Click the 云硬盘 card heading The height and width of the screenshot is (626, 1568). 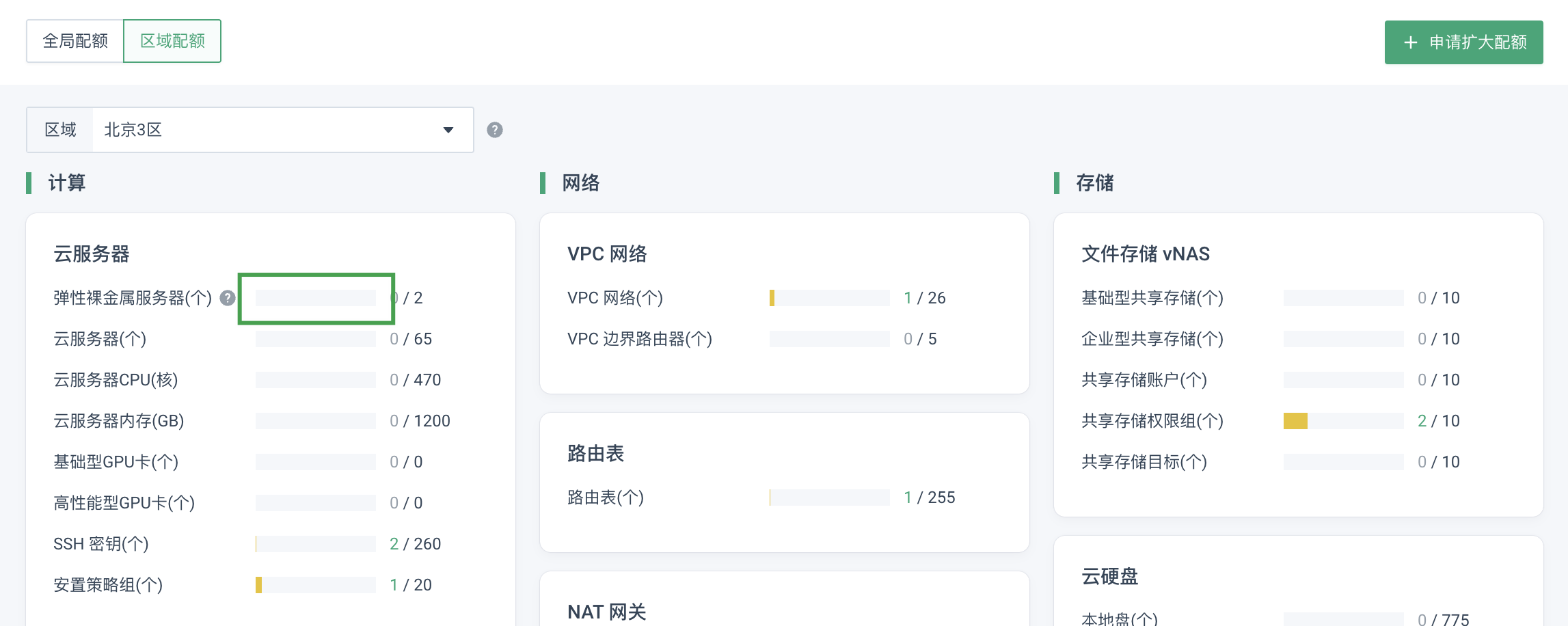(1110, 577)
